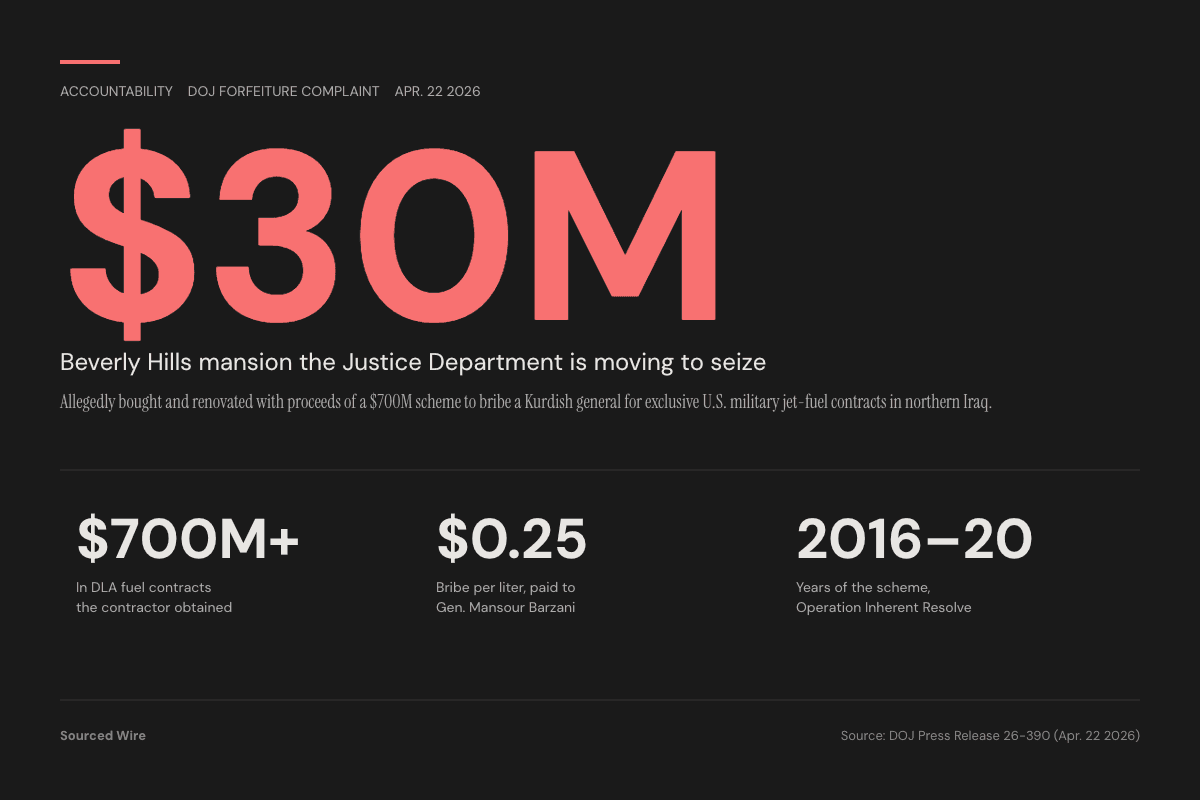
Task: Click the $0.25 bribe statistic
Action: pyautogui.click(x=512, y=539)
